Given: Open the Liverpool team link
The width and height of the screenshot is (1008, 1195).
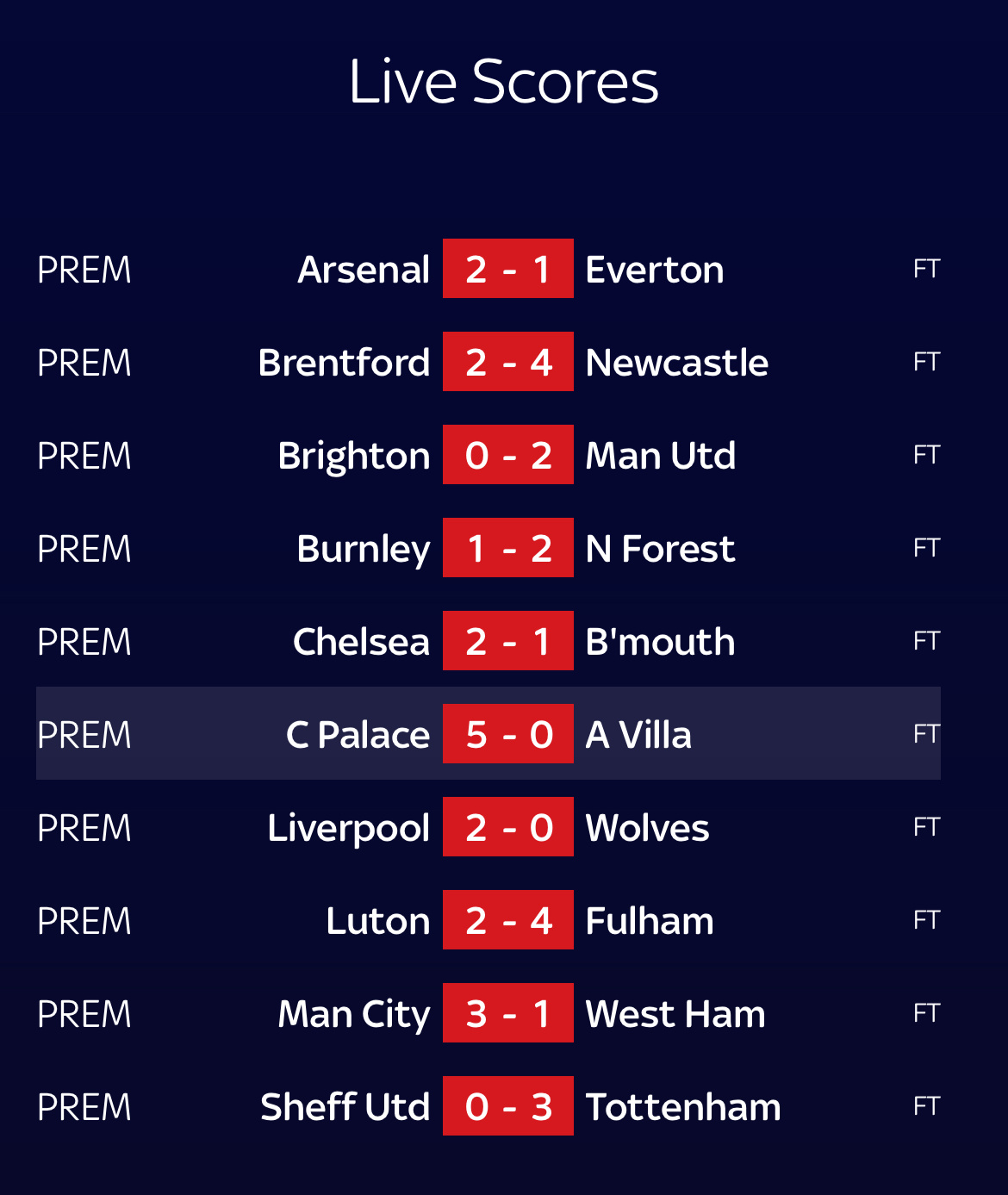Looking at the screenshot, I should tap(348, 828).
